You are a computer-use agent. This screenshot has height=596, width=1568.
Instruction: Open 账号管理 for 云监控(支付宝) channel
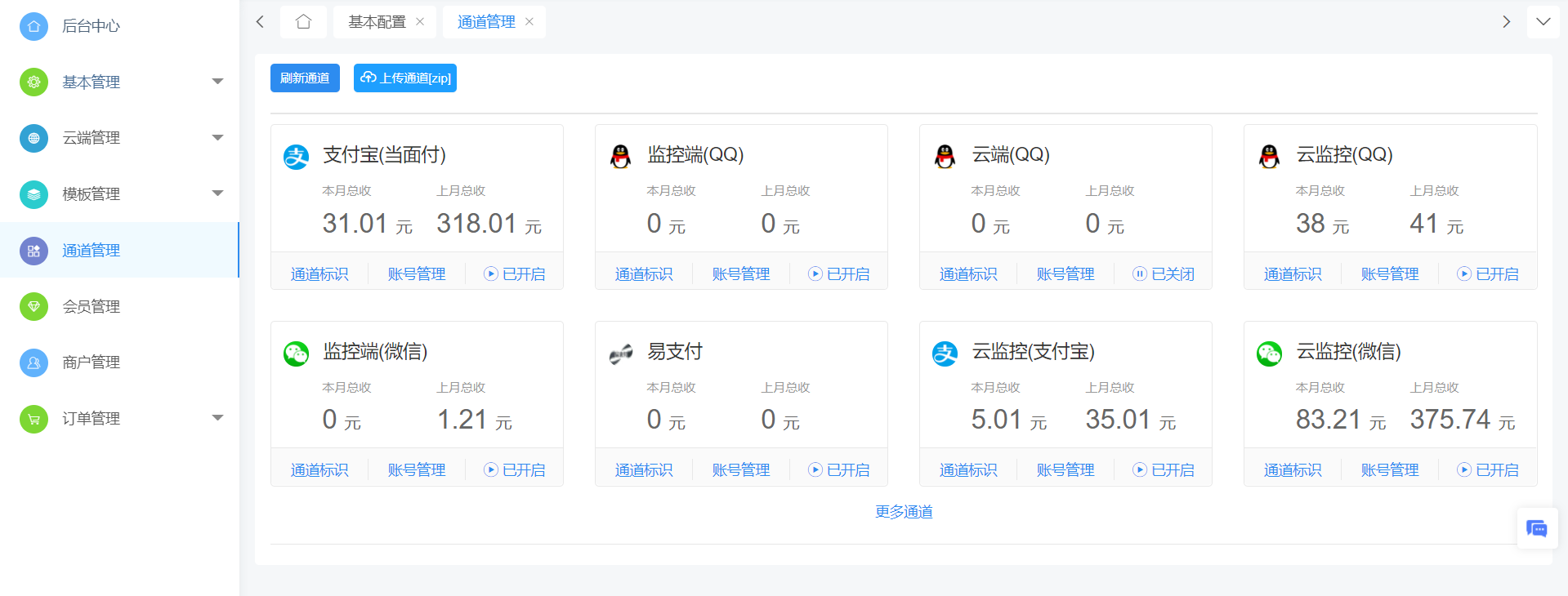coord(1065,470)
